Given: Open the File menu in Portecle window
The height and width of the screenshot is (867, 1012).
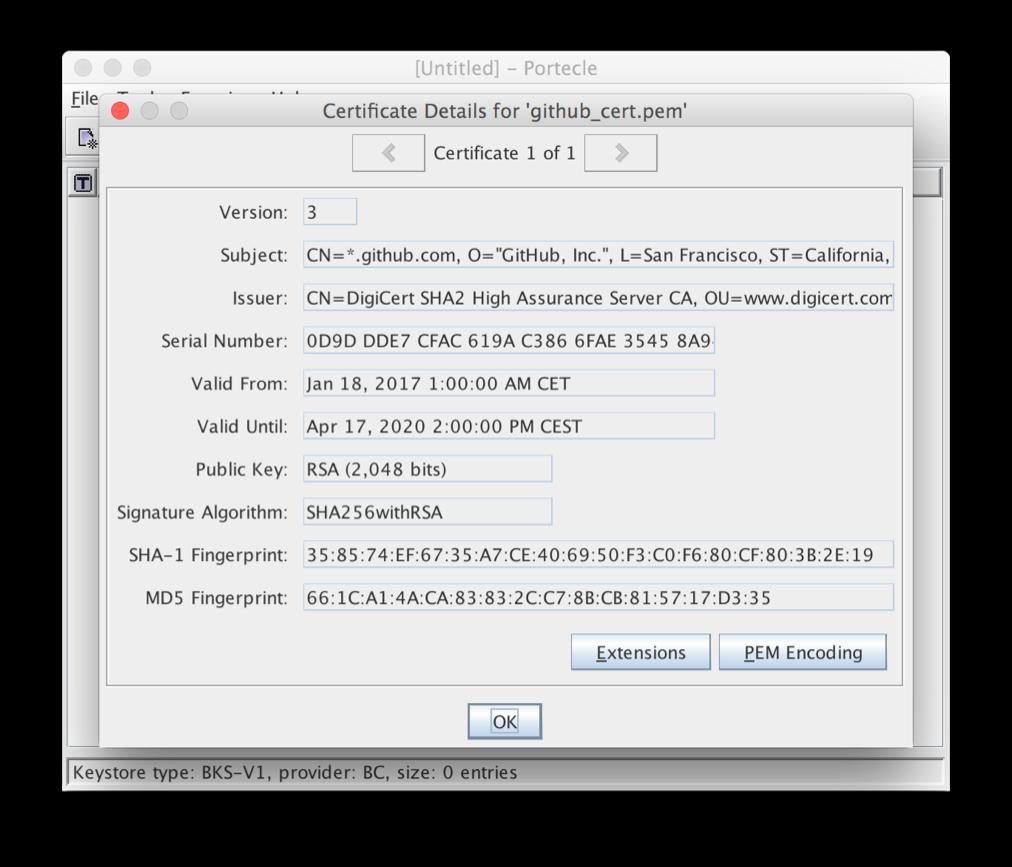Looking at the screenshot, I should tap(85, 99).
